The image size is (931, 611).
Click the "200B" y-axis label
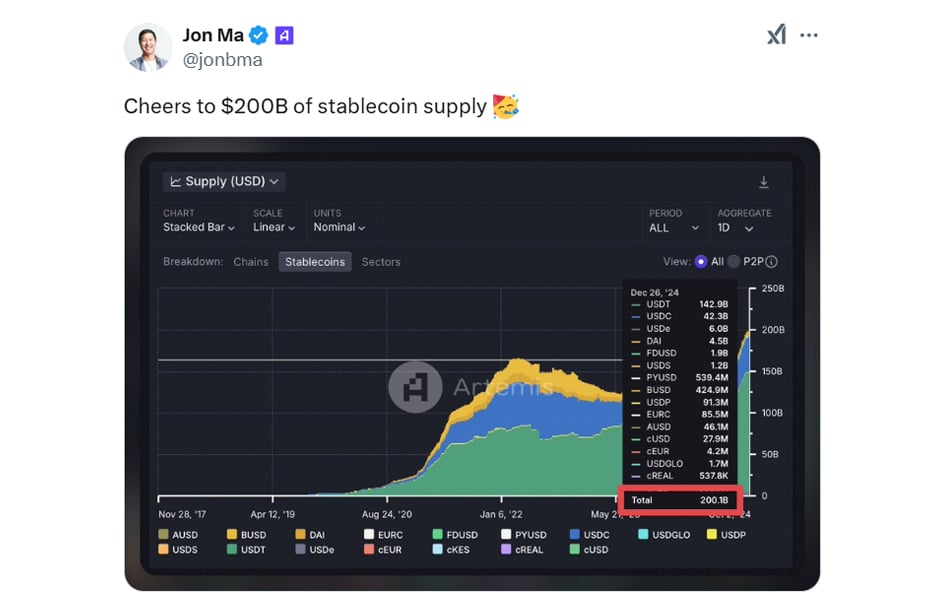773,330
